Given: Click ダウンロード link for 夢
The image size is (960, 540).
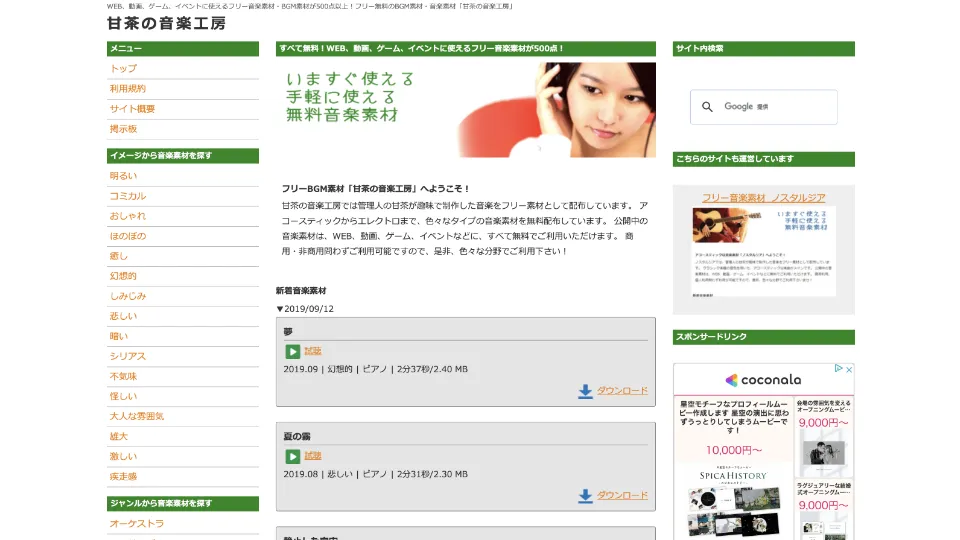Looking at the screenshot, I should pos(622,391).
